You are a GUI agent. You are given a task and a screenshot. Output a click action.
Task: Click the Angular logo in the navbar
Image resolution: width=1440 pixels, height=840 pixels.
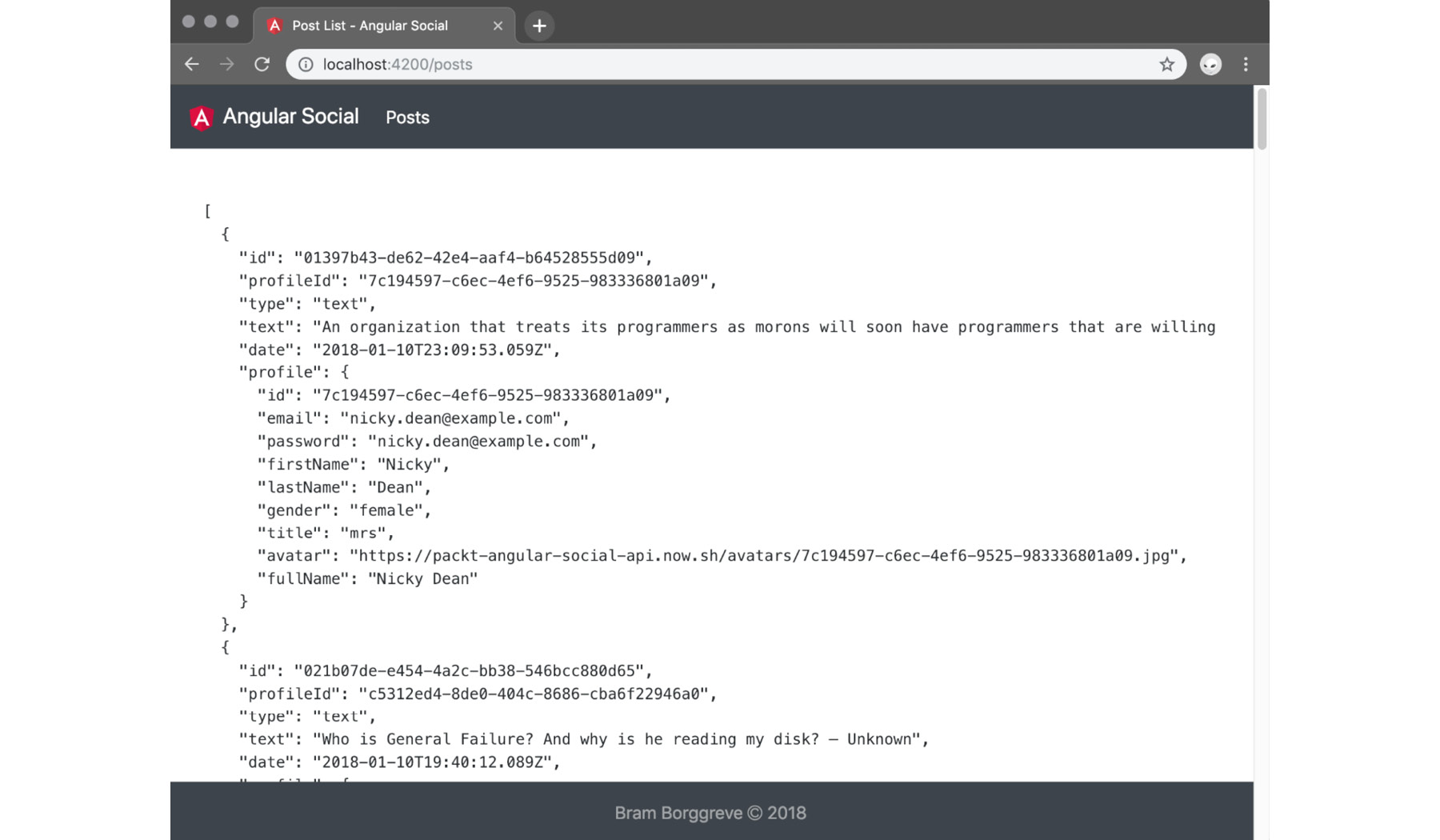pyautogui.click(x=202, y=118)
